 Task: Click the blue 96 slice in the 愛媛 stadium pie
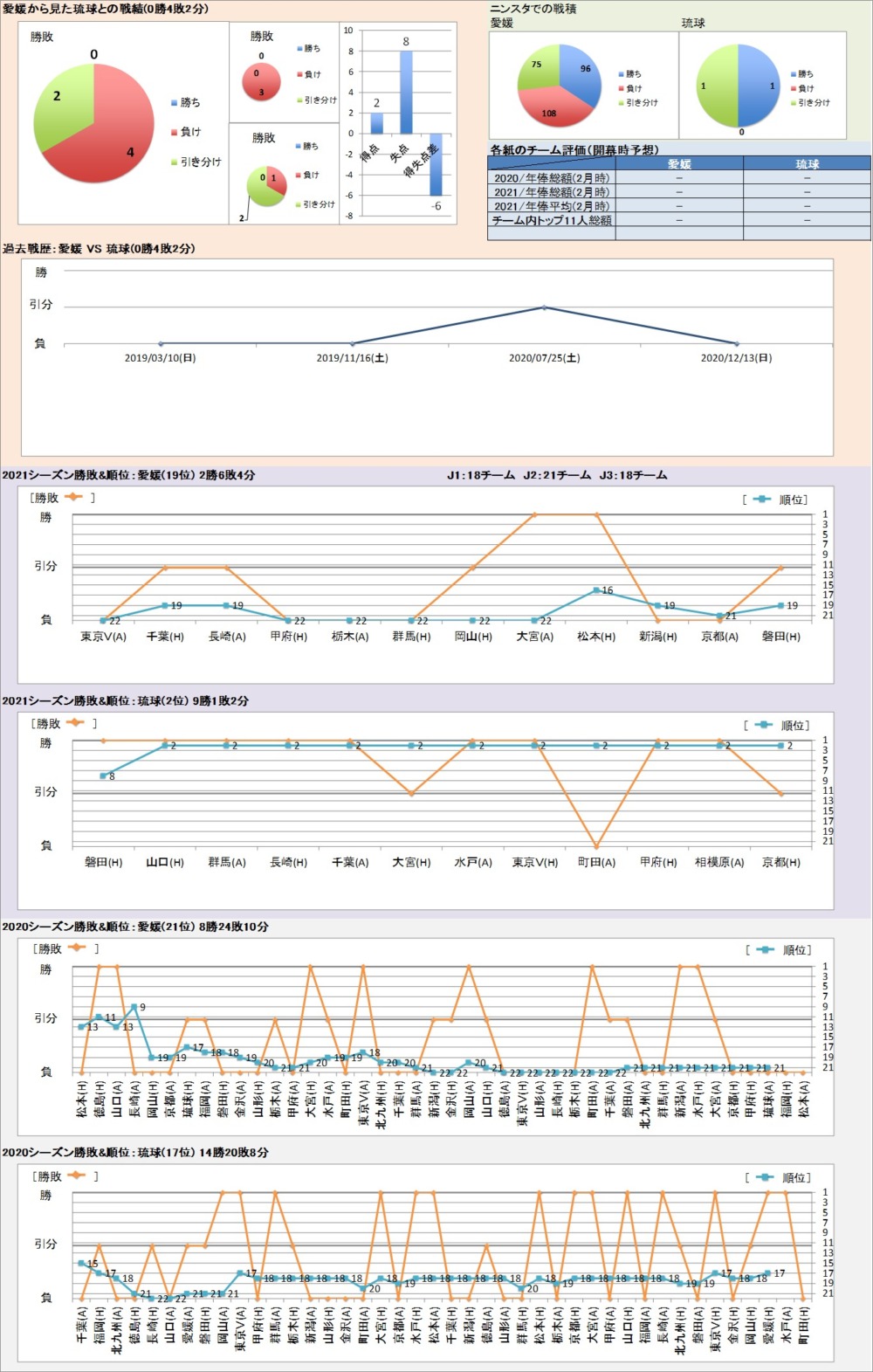tap(579, 74)
